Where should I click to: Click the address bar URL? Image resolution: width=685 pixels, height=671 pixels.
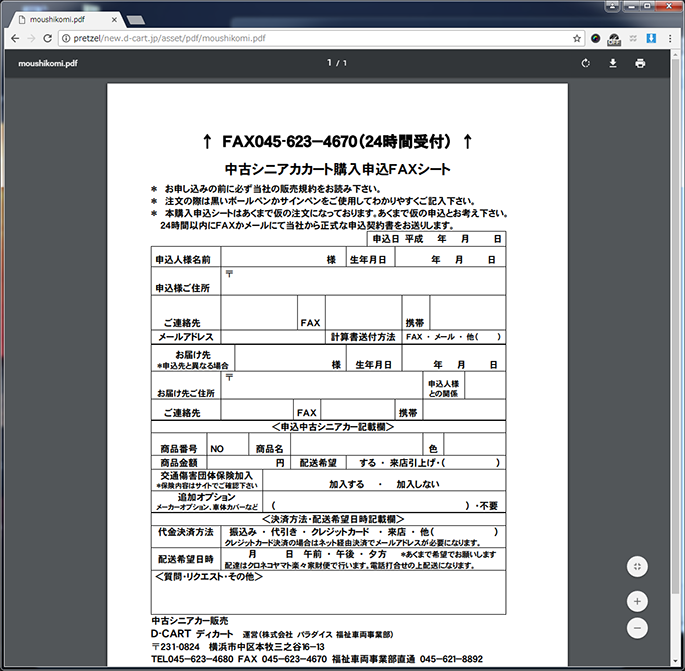pyautogui.click(x=170, y=38)
